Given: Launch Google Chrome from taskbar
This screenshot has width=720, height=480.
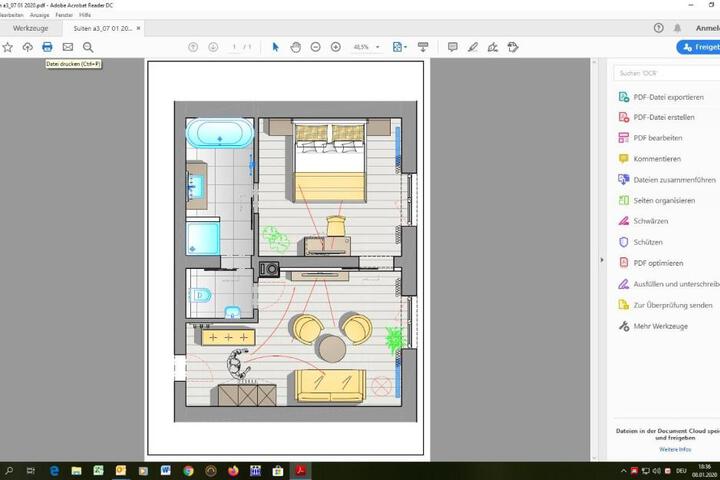Looking at the screenshot, I should pos(188,470).
